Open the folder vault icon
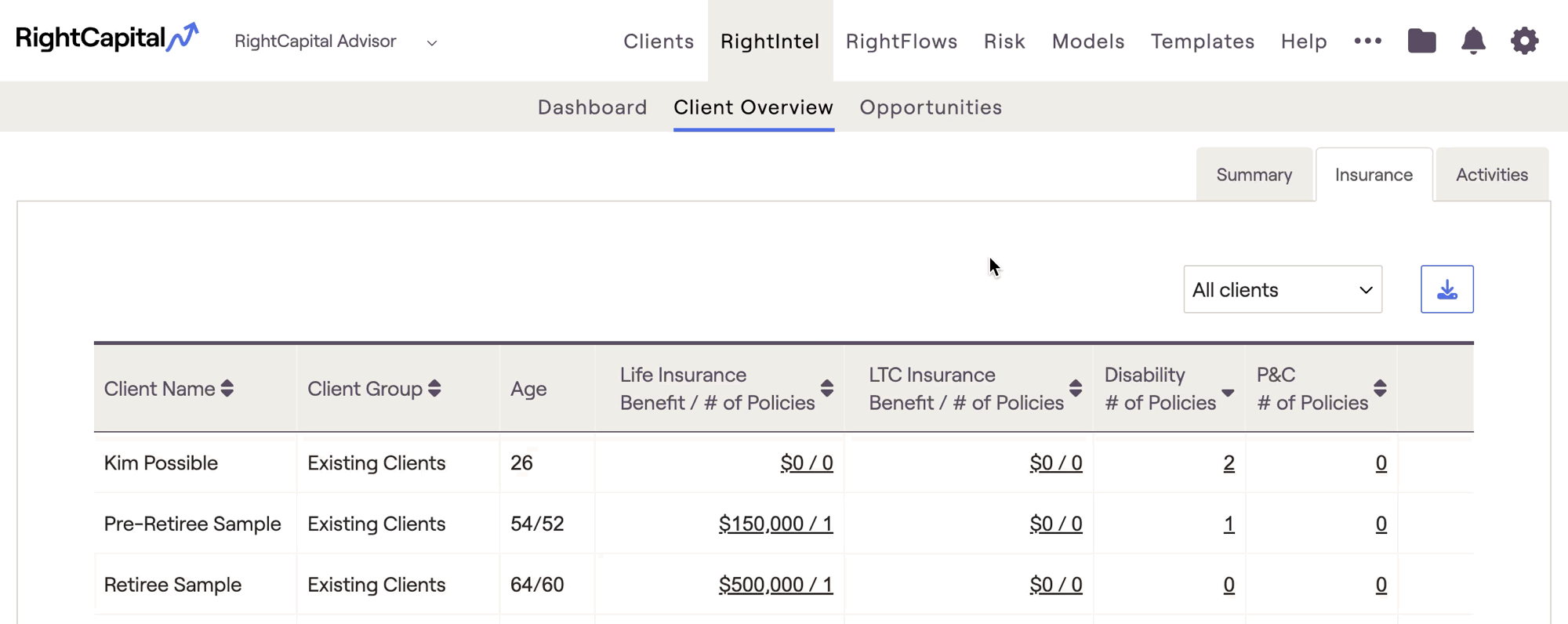The width and height of the screenshot is (1568, 624). [1421, 41]
